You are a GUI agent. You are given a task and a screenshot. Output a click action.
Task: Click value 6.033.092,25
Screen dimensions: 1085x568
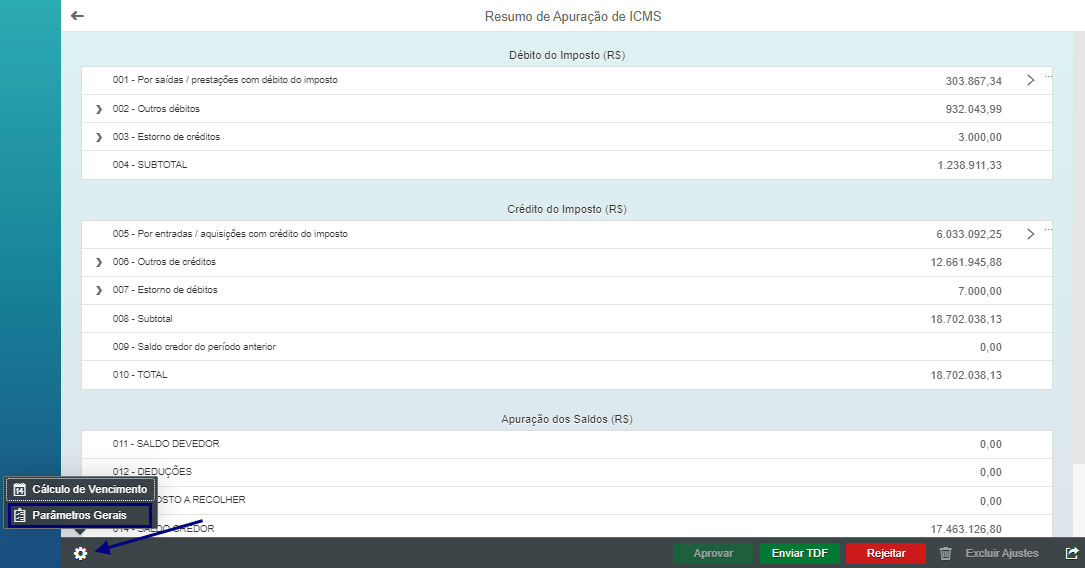[x=969, y=235]
